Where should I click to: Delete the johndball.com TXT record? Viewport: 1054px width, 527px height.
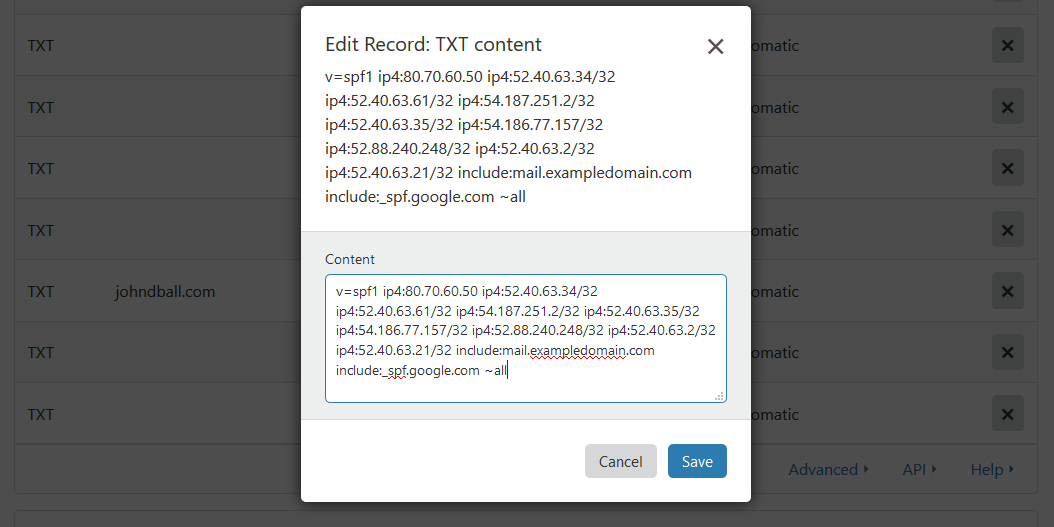(x=1008, y=291)
